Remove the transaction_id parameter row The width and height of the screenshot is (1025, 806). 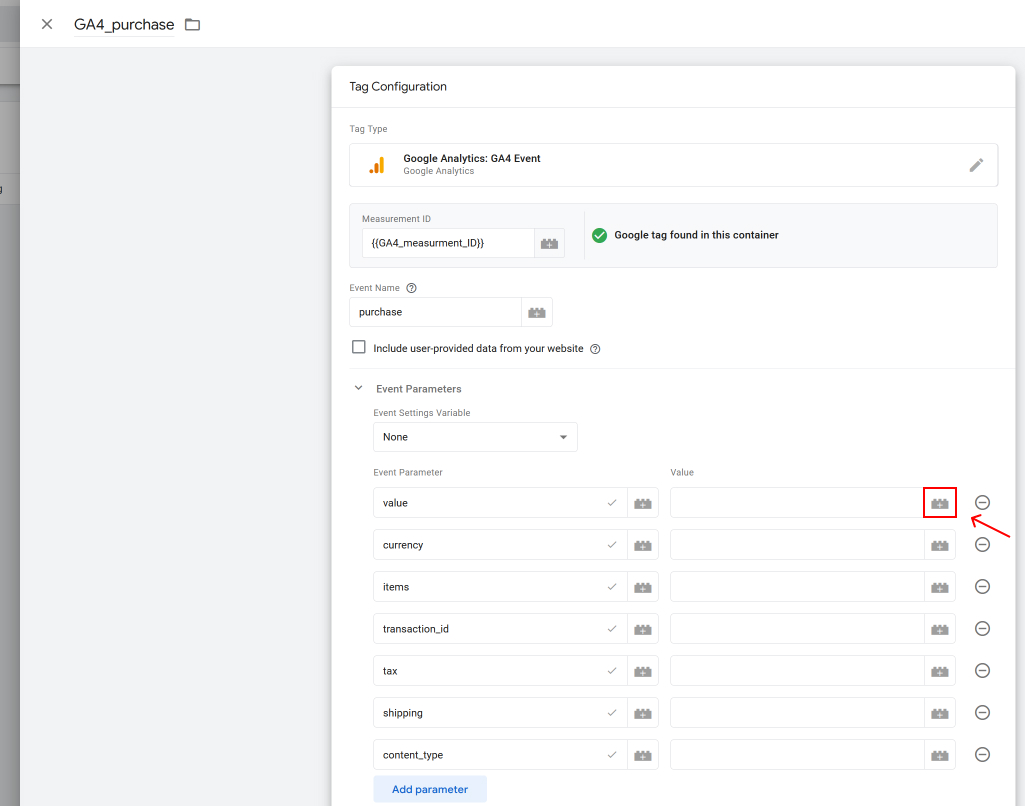(983, 628)
